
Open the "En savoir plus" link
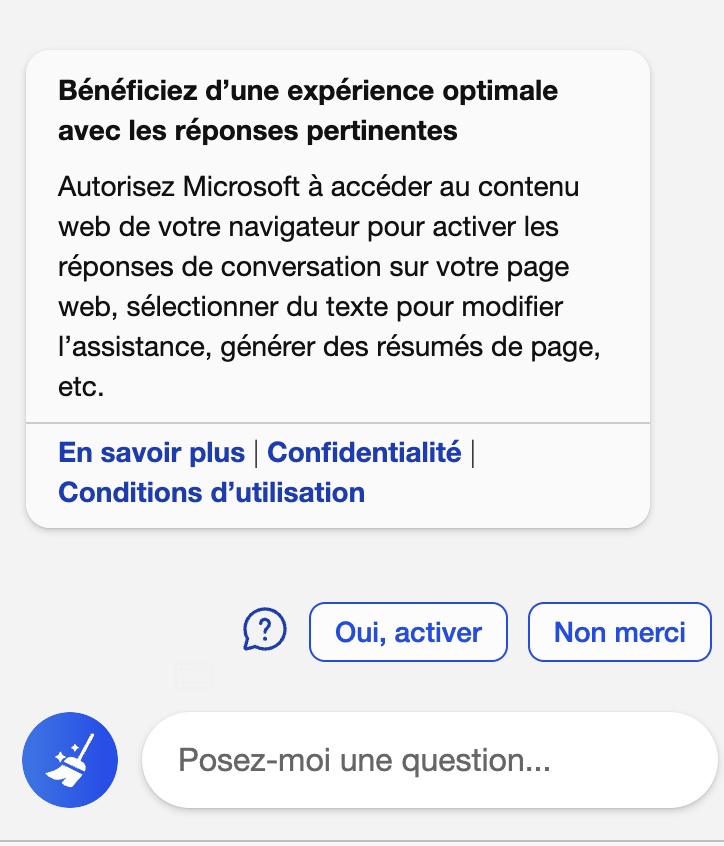coord(152,452)
